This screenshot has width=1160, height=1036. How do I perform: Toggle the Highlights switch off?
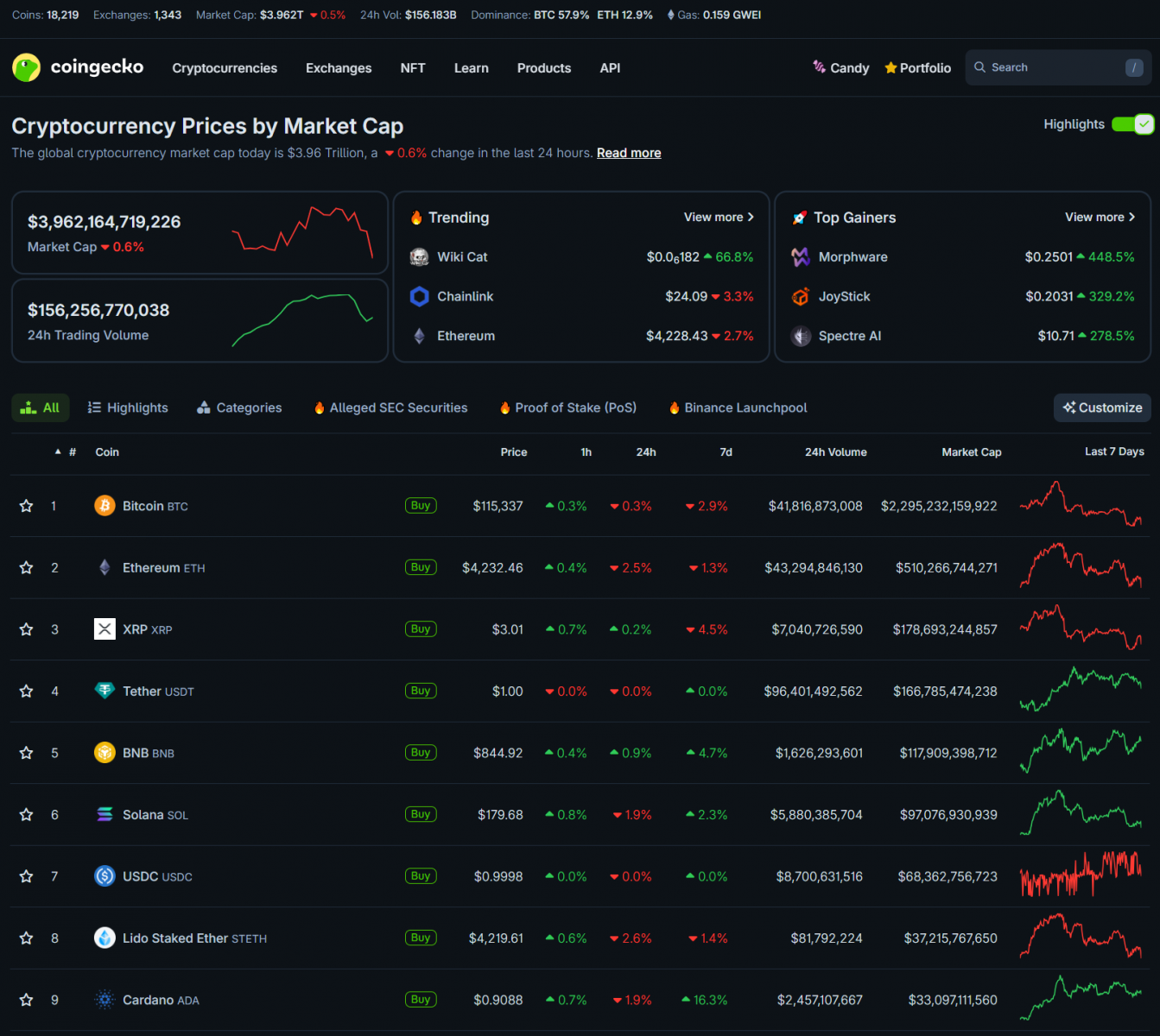pyautogui.click(x=1132, y=124)
